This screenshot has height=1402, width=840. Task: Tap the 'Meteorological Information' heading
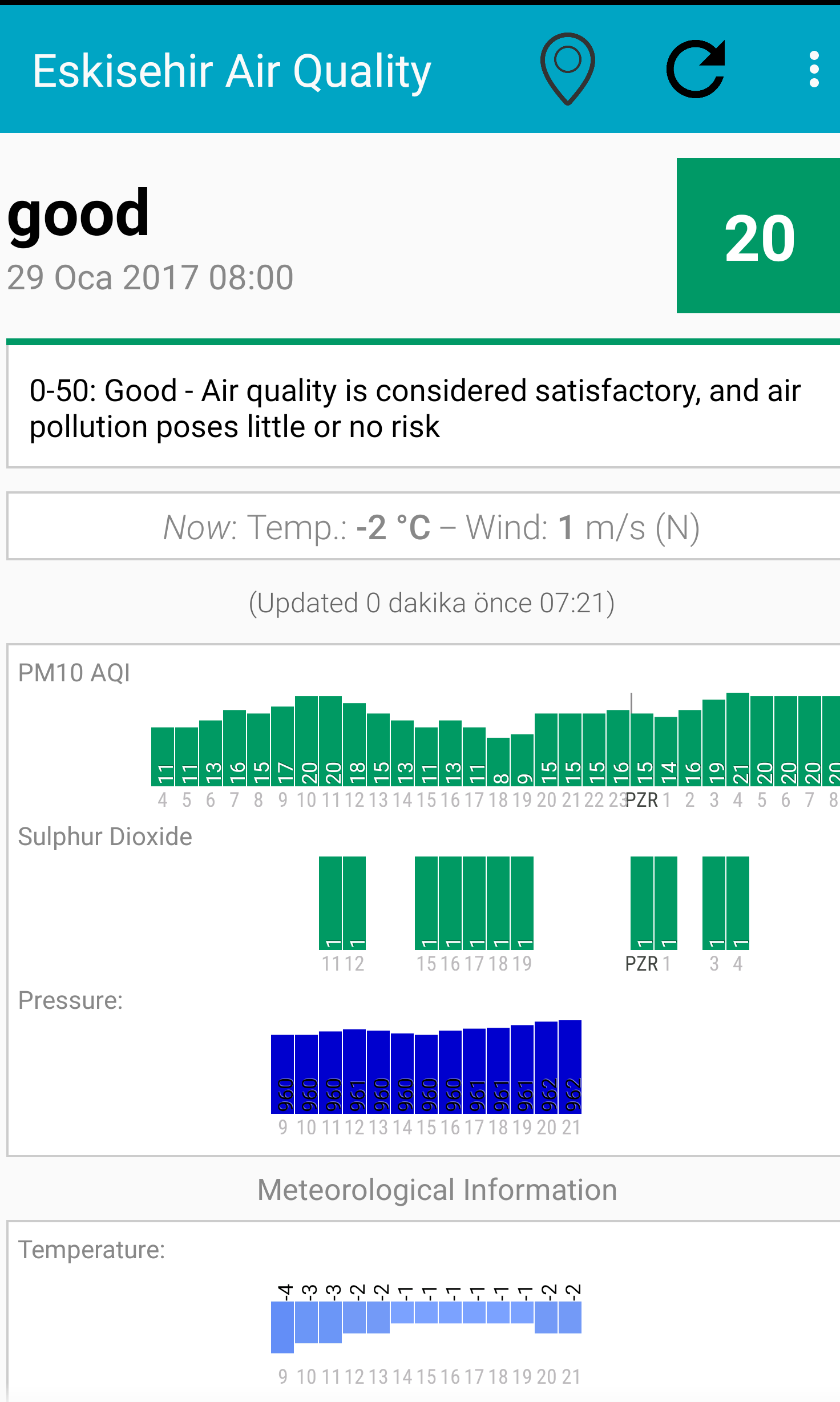tap(437, 1190)
